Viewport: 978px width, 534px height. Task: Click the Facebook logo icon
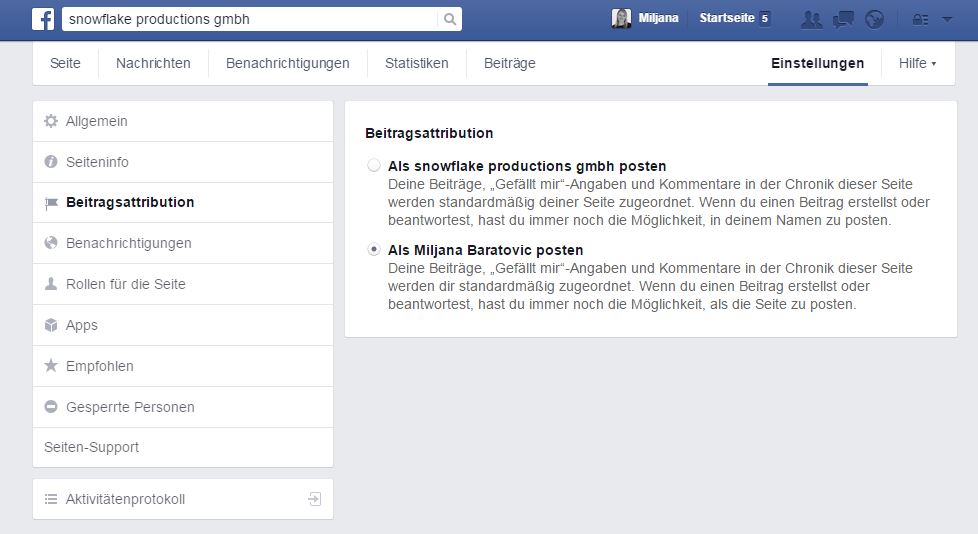(x=43, y=19)
